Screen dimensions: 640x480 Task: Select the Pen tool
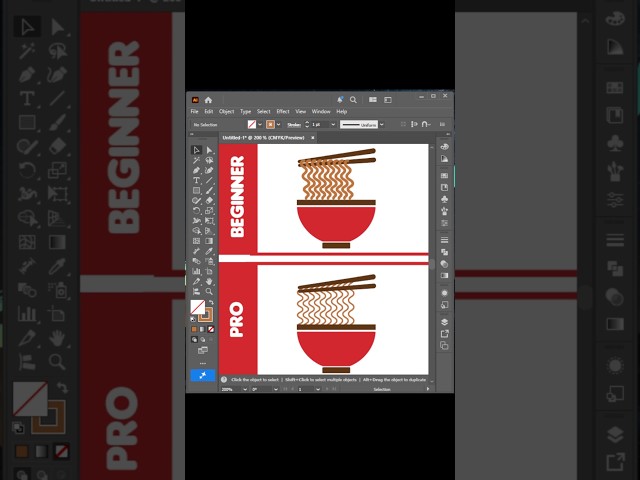(196, 170)
